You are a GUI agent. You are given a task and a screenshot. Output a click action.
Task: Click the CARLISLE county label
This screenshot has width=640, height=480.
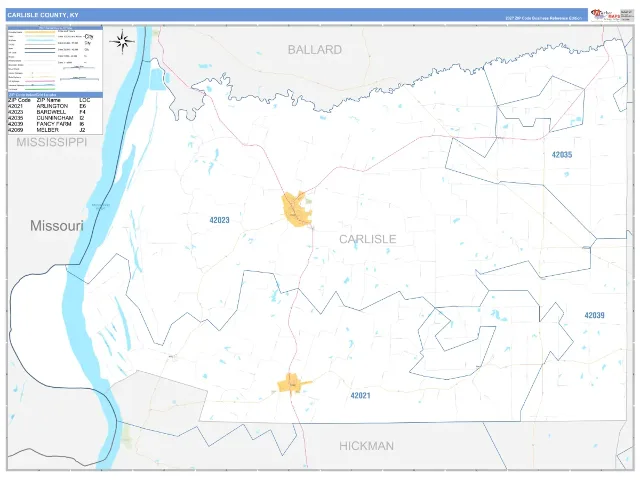tap(367, 239)
